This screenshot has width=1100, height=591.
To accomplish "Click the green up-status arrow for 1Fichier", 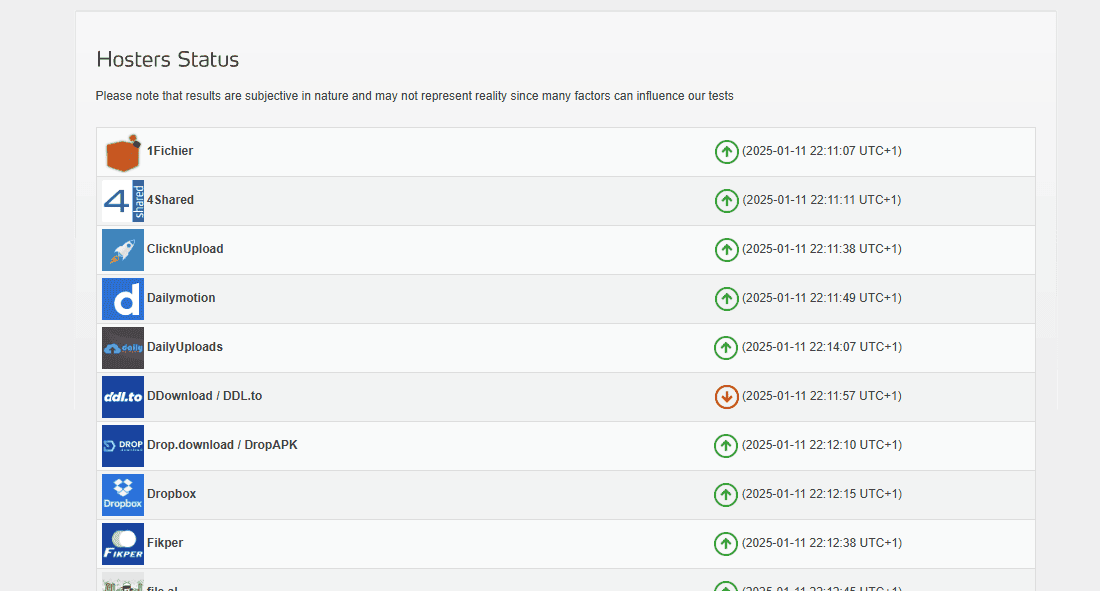I will pos(726,152).
